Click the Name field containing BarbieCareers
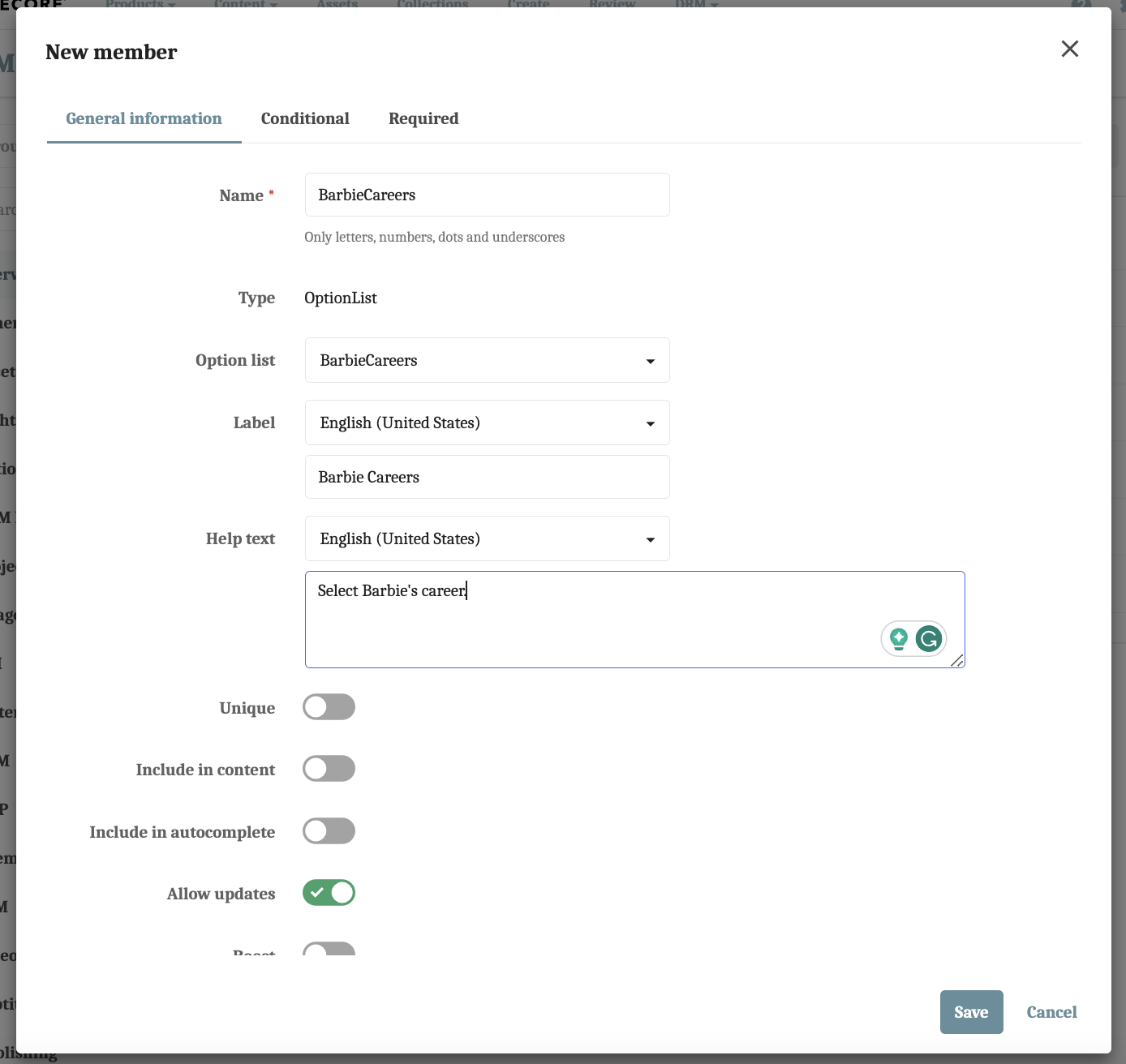Viewport: 1126px width, 1064px height. tap(486, 195)
